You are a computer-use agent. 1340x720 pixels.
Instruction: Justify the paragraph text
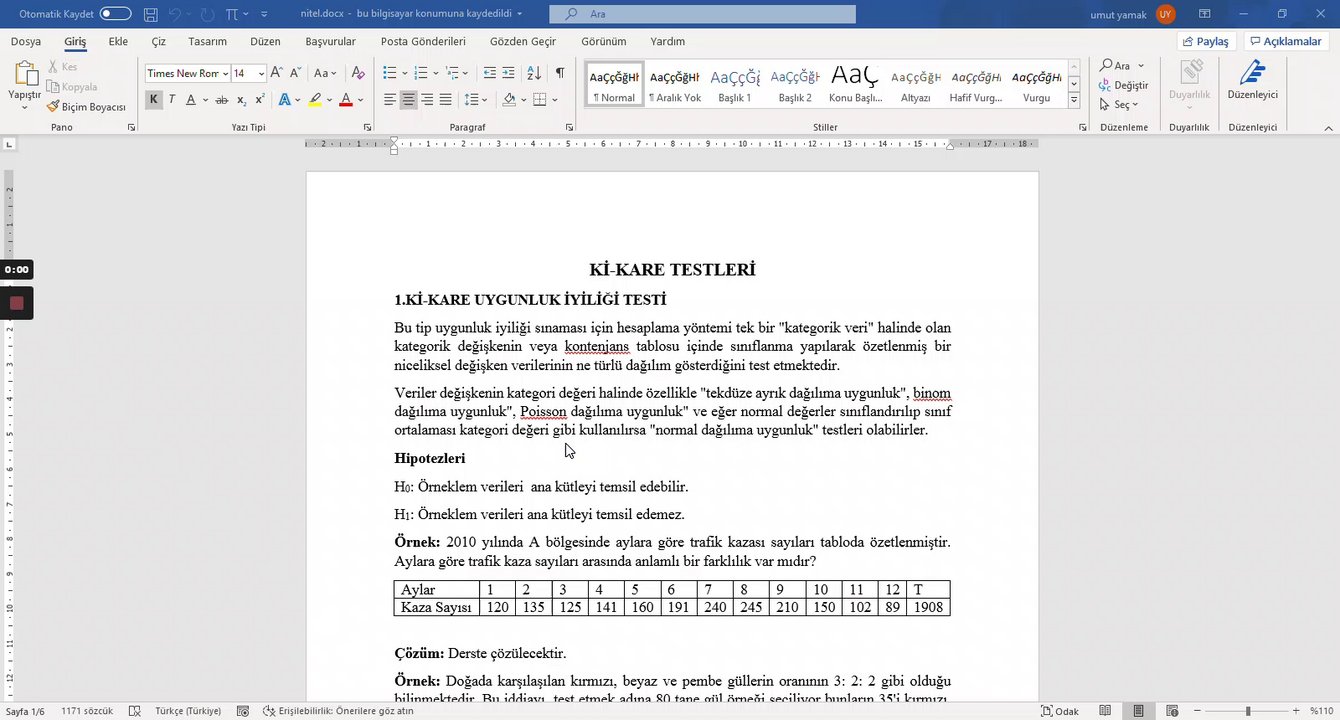(x=445, y=99)
